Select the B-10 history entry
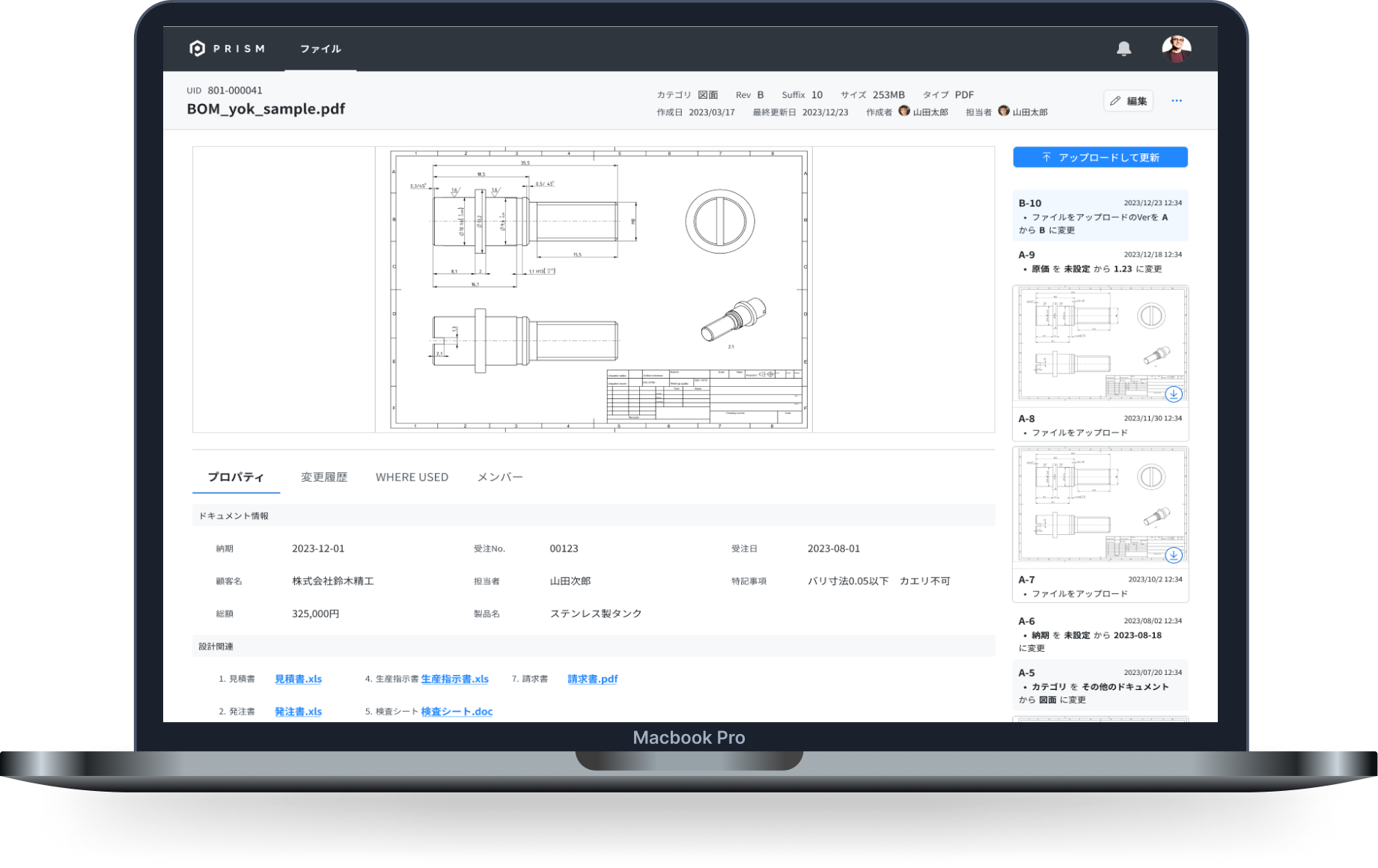This screenshot has width=1378, height=868. (x=1100, y=216)
